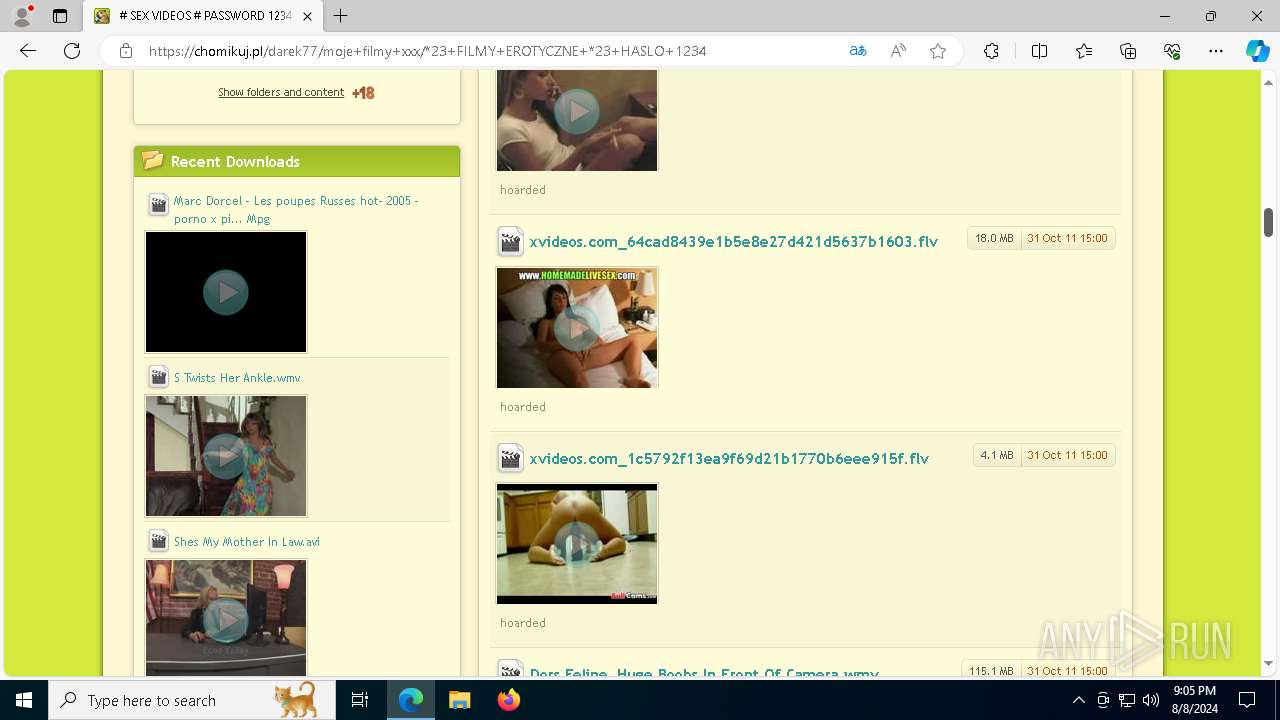Click the Type here to search box
This screenshot has width=1280, height=720.
[x=192, y=700]
